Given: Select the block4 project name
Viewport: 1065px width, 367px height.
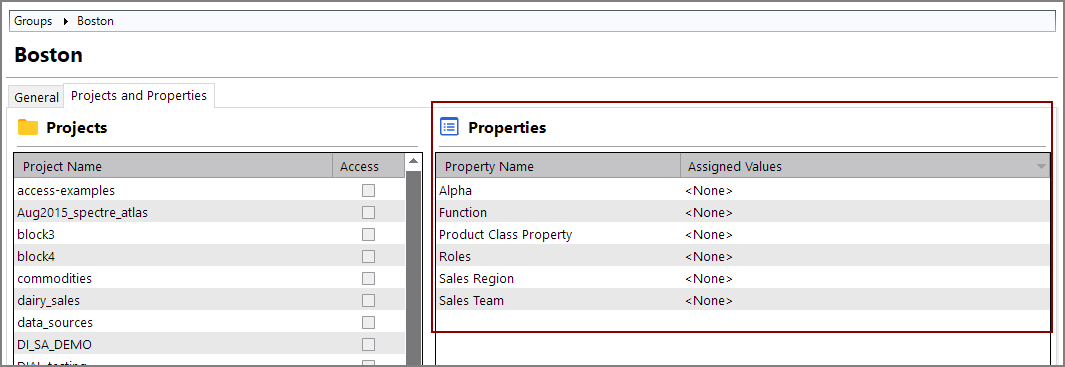Looking at the screenshot, I should [35, 256].
